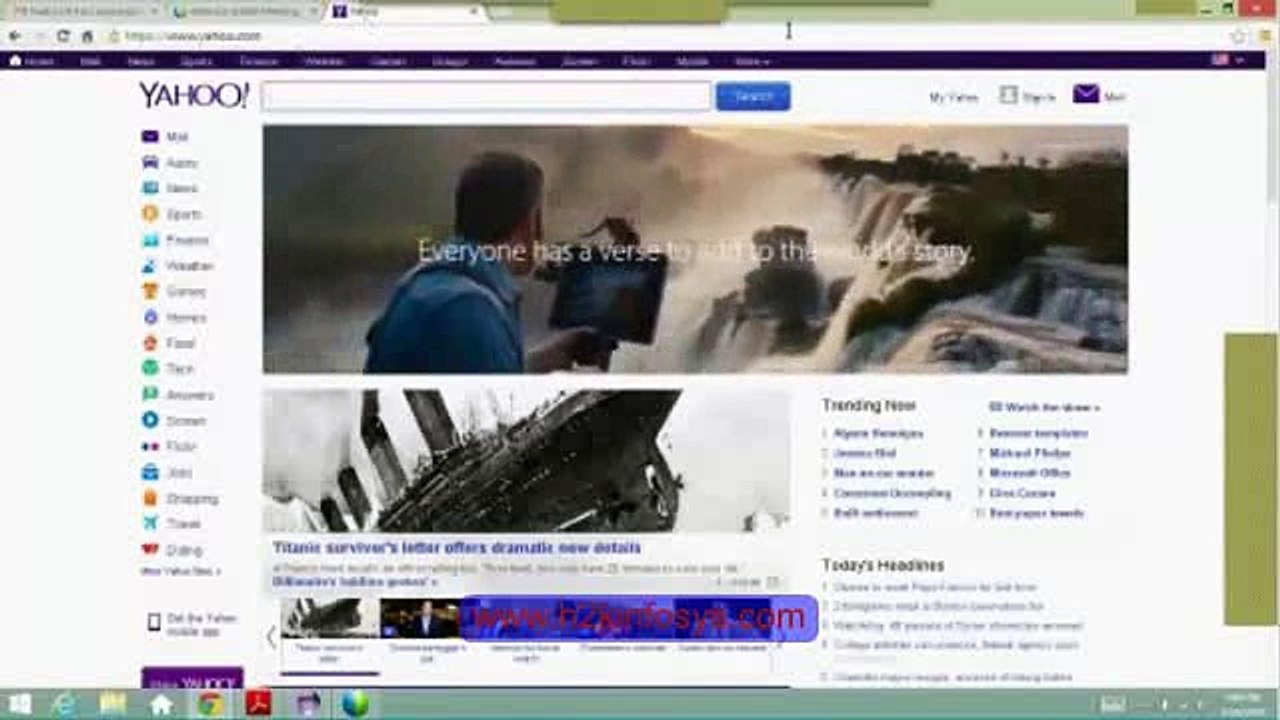Open Best paper towels trending link
1280x720 pixels.
[1036, 513]
